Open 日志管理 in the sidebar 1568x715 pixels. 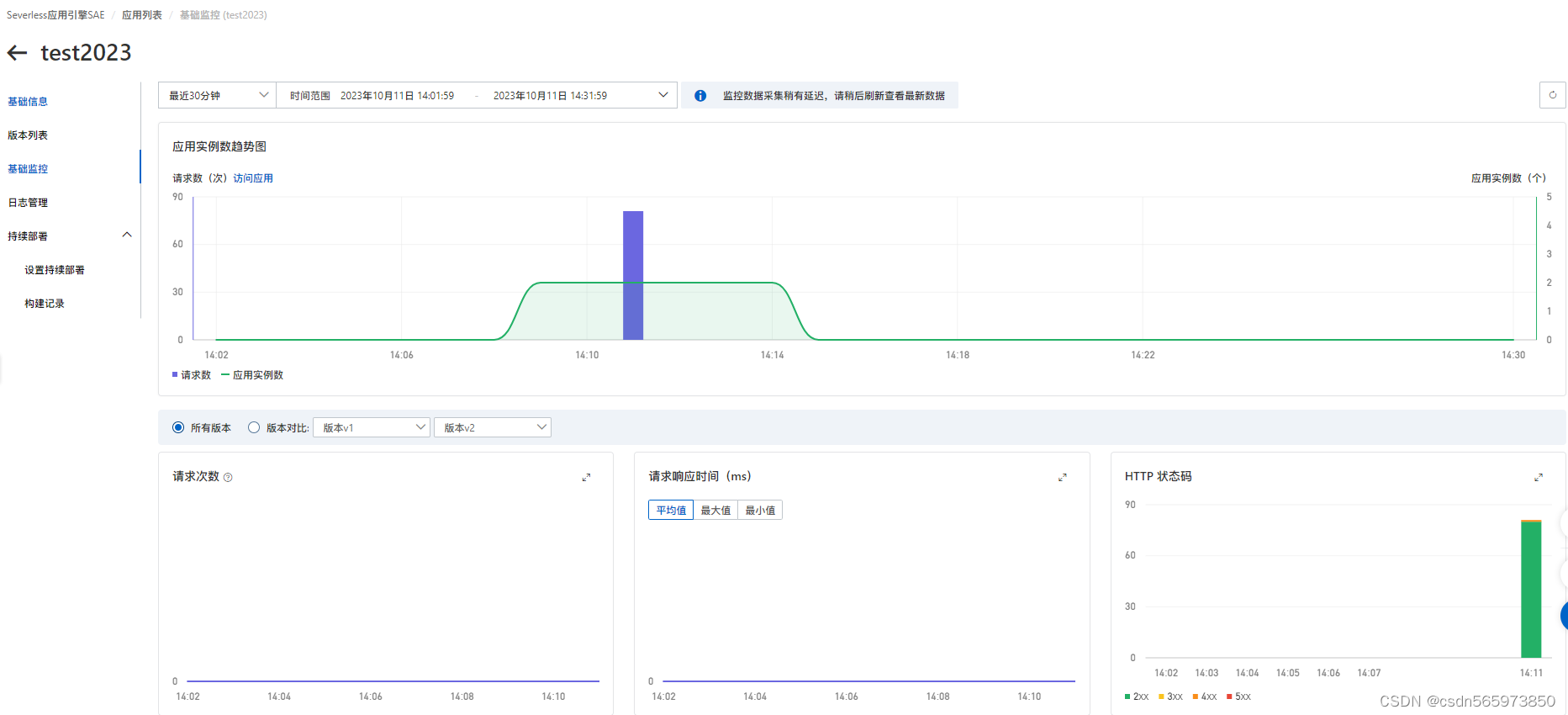28,203
